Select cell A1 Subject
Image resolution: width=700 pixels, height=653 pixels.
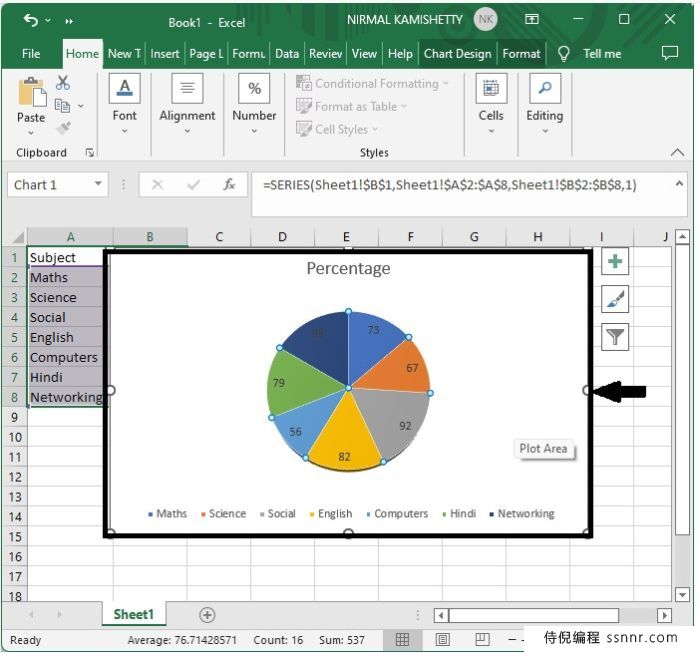[x=66, y=257]
